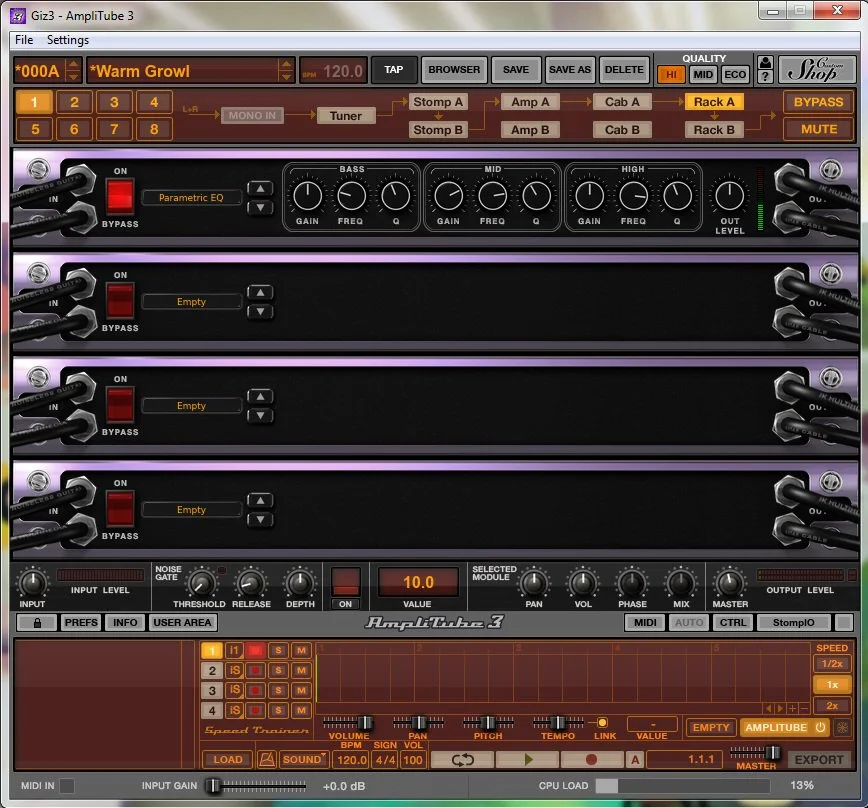Open the fourth rack slot Empty selector
Screen dimensions: 868x808
(x=191, y=510)
